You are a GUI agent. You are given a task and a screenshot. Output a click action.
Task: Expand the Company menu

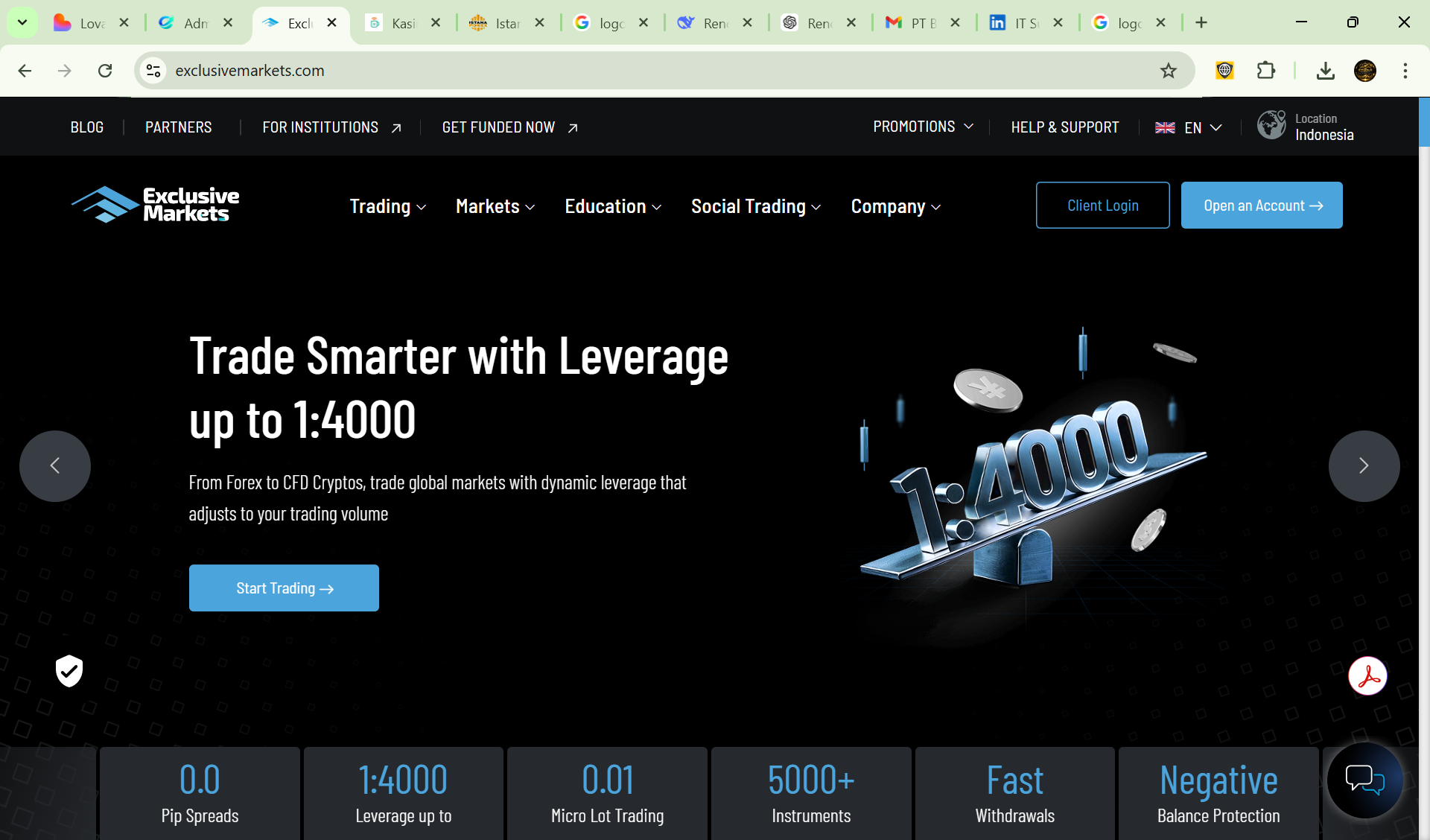coord(896,206)
